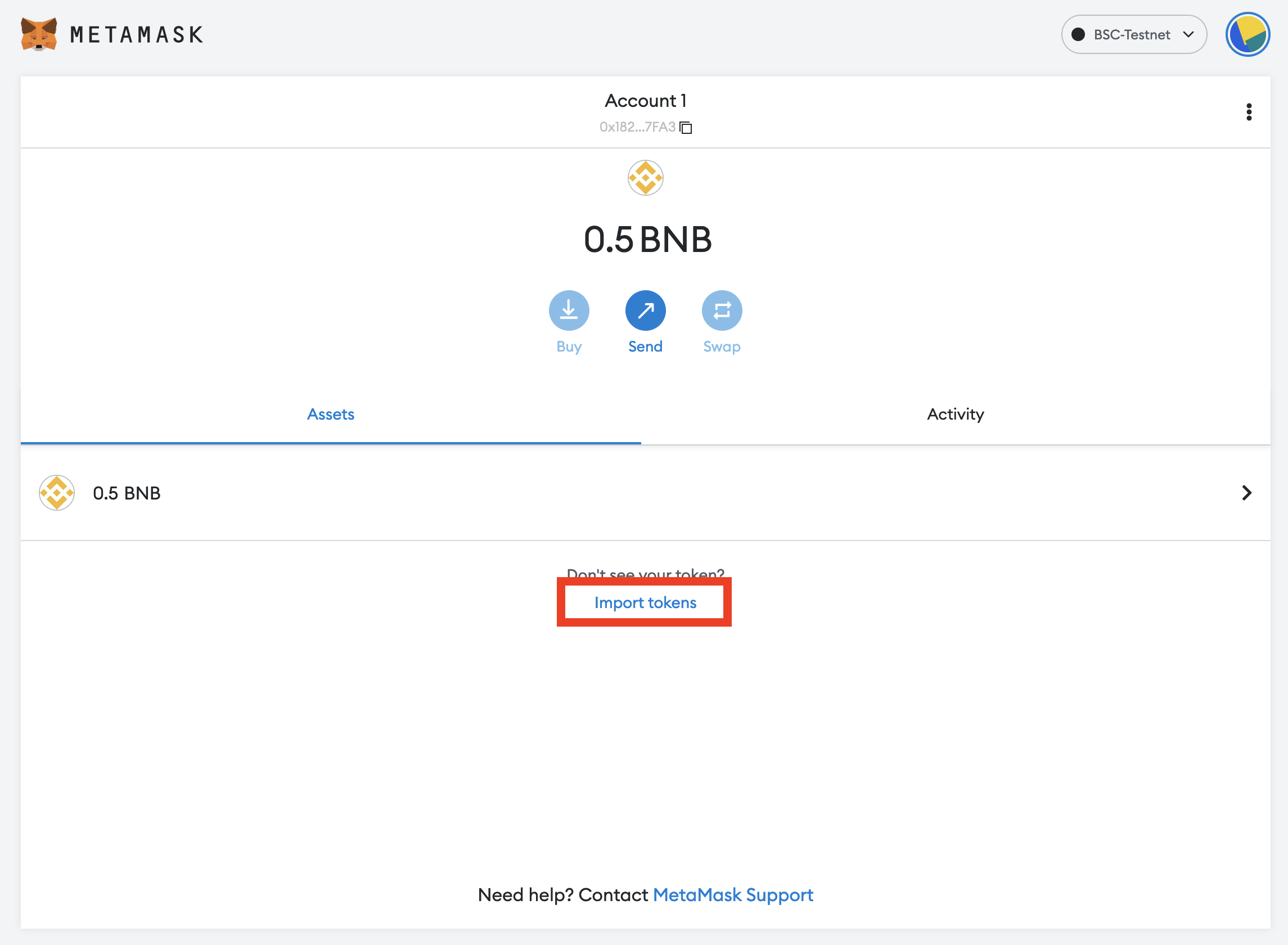1288x945 pixels.
Task: Open the 0.5 BNB asset row chevron
Action: [x=1246, y=493]
